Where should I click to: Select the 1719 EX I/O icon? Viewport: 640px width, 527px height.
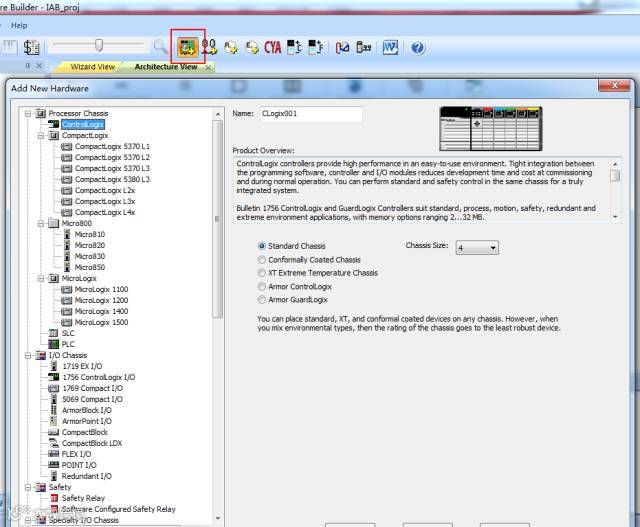tap(53, 366)
